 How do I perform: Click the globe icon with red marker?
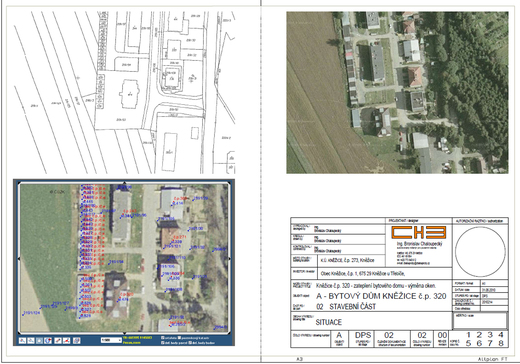pyautogui.click(x=48, y=341)
